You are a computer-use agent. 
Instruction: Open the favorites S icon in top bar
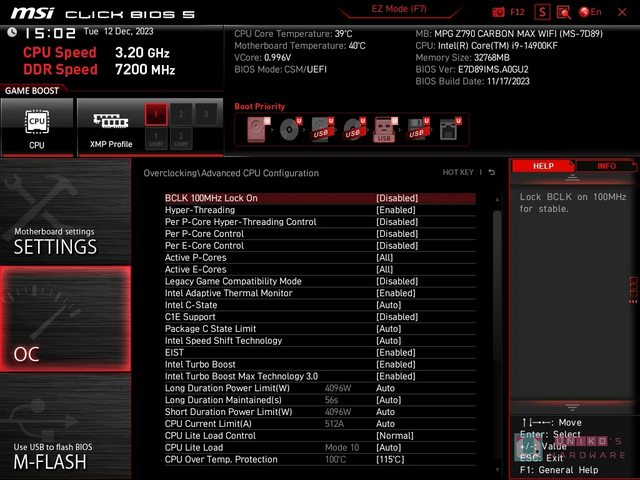(x=542, y=12)
